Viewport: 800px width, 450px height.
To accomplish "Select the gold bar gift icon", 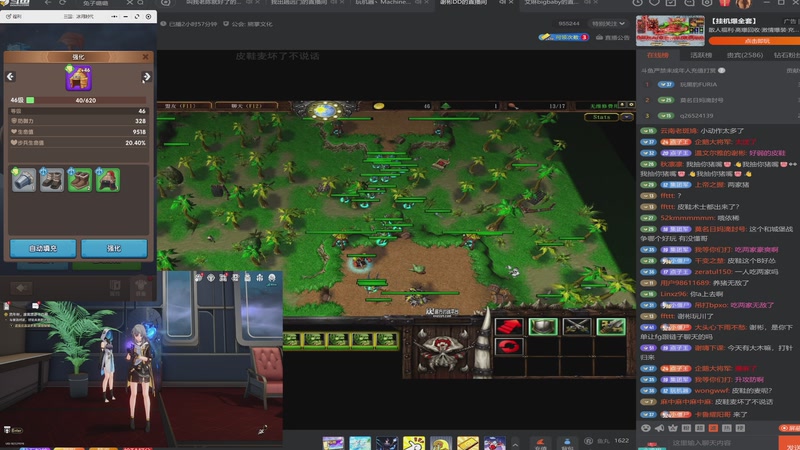I will pyautogui.click(x=467, y=443).
